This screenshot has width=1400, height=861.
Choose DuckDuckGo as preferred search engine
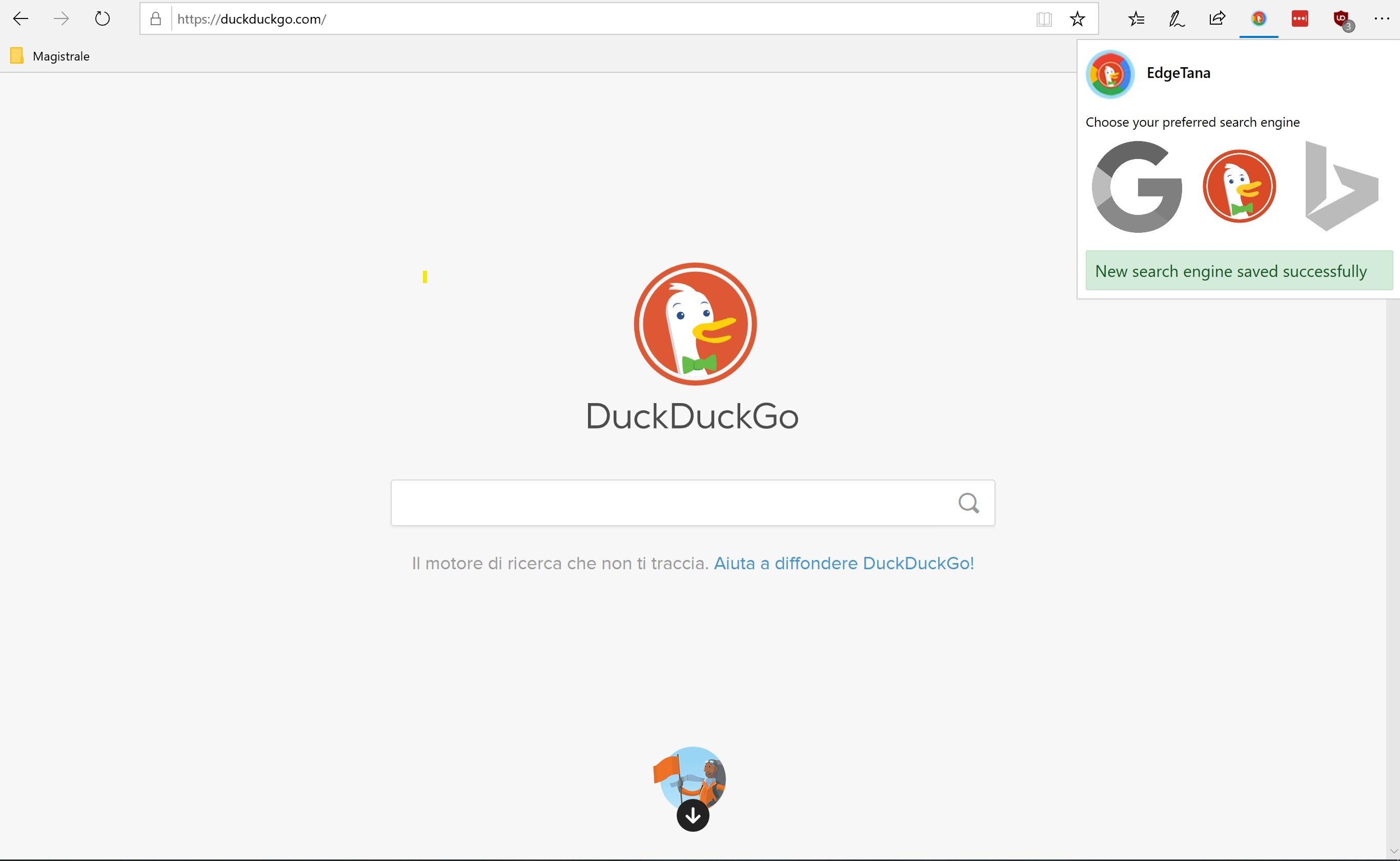1239,186
